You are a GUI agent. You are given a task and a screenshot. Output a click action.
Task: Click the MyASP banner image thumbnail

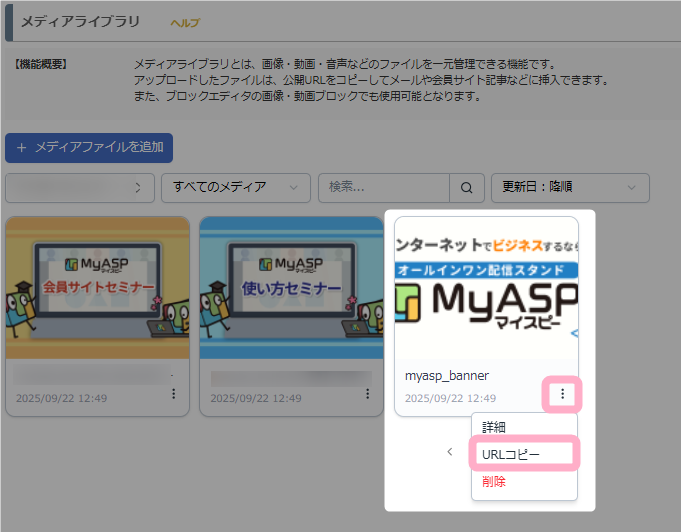coord(486,288)
